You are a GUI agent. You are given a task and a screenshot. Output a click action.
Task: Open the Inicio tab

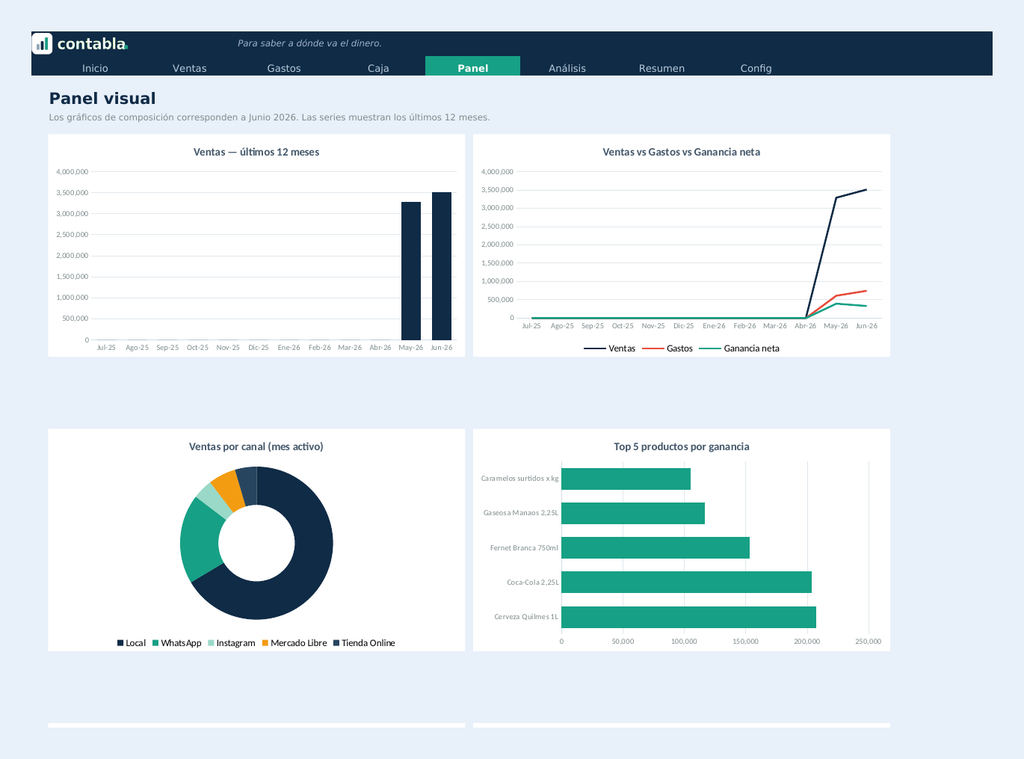[95, 68]
